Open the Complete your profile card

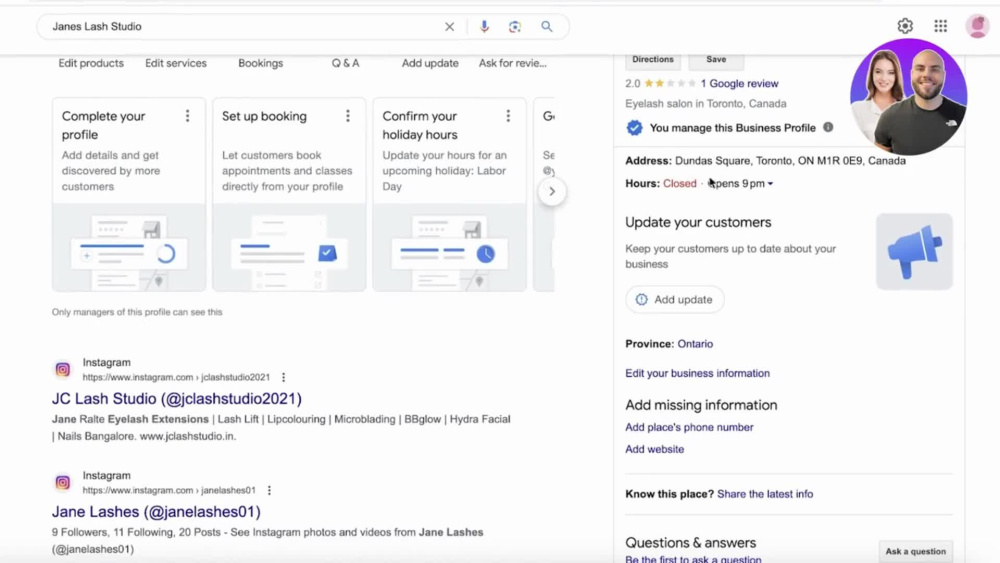pos(129,194)
